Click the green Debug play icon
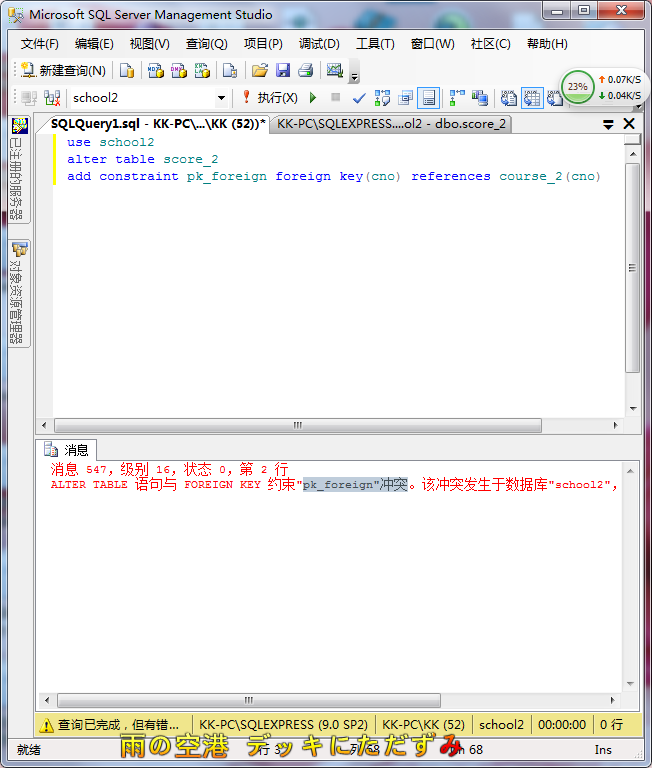The image size is (652, 768). [x=313, y=98]
